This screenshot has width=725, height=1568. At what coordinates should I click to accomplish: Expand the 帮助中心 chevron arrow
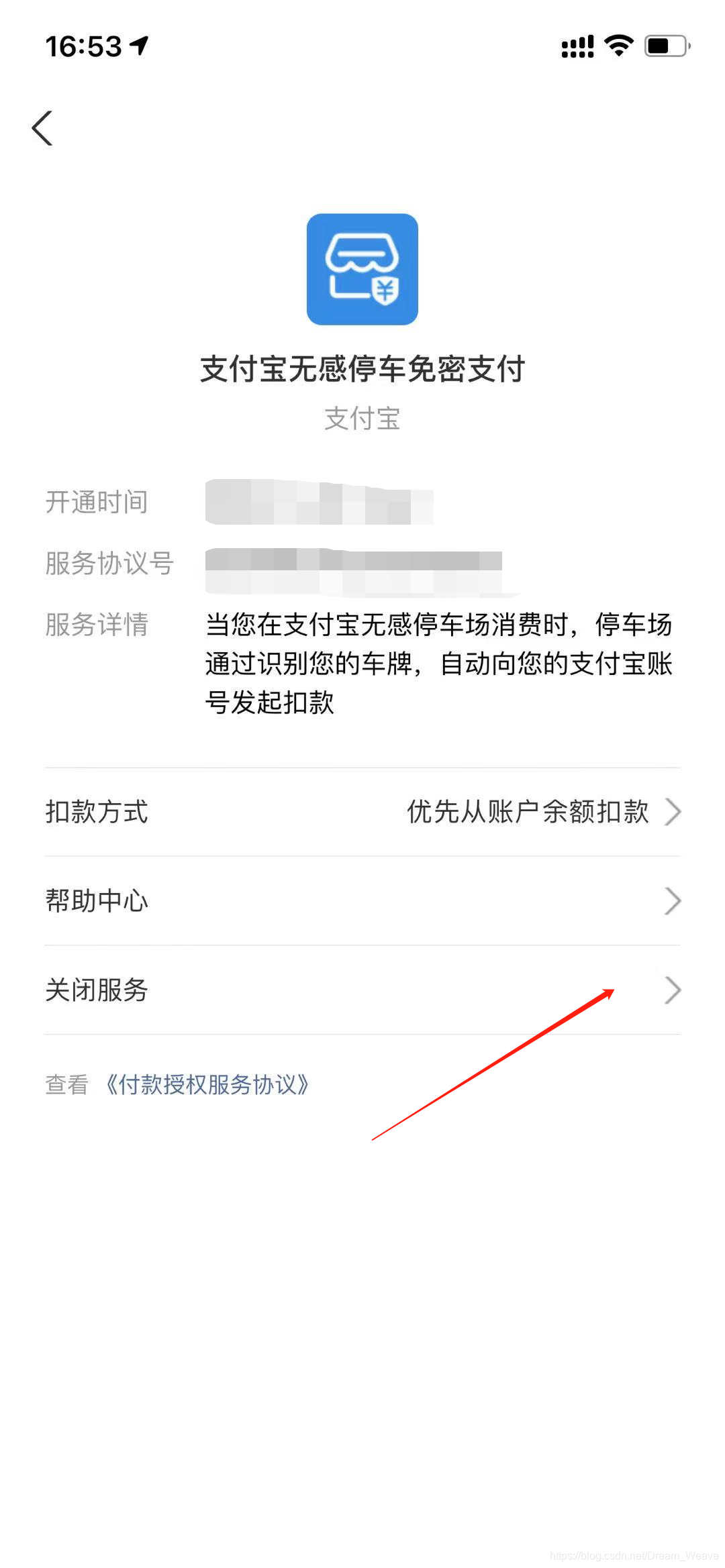tap(673, 901)
